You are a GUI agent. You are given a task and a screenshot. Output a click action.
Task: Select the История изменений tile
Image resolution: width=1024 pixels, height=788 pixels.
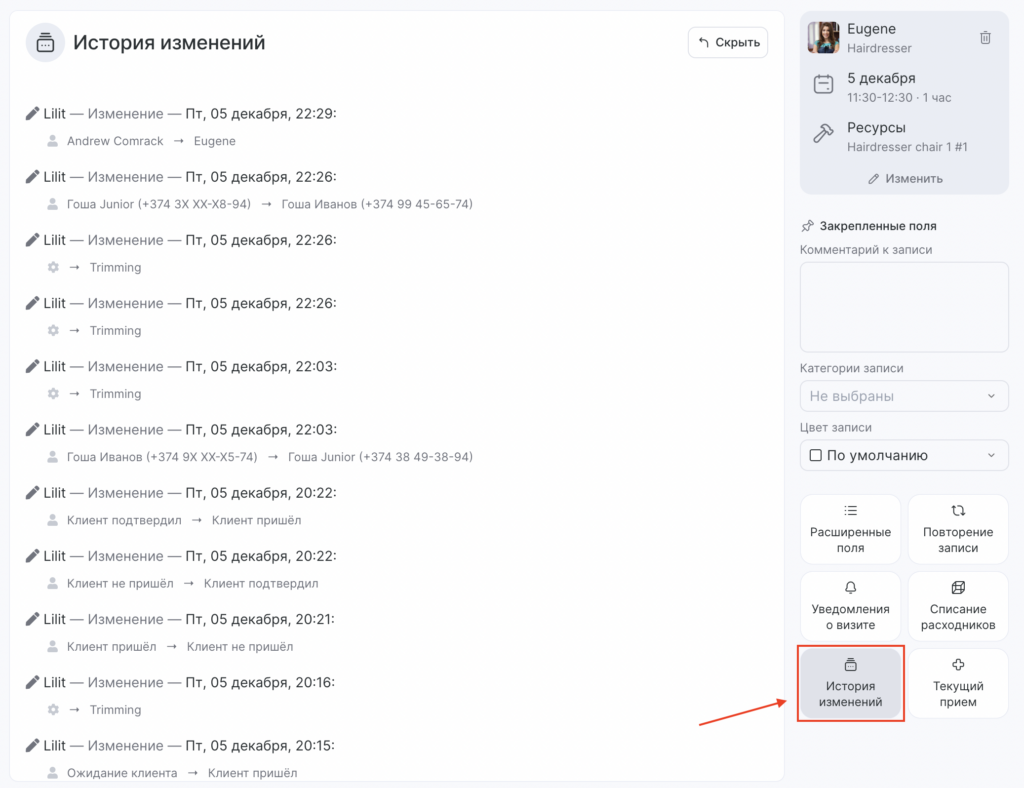pyautogui.click(x=850, y=684)
